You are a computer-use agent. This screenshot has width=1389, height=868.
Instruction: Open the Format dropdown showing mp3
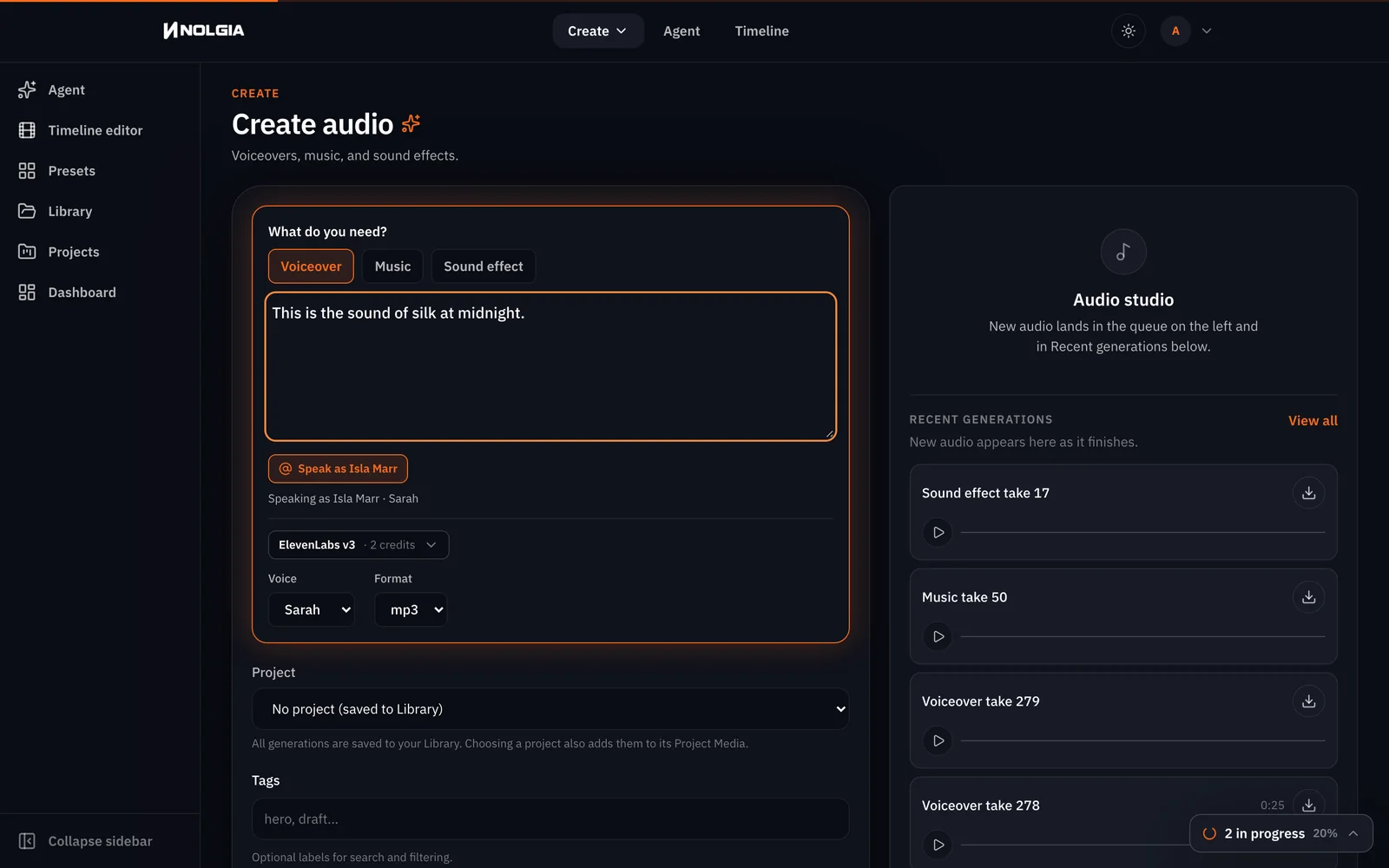click(411, 609)
